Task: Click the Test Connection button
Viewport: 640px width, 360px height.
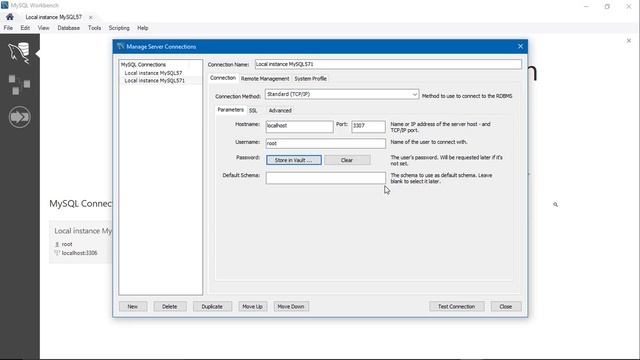Action: (x=456, y=307)
